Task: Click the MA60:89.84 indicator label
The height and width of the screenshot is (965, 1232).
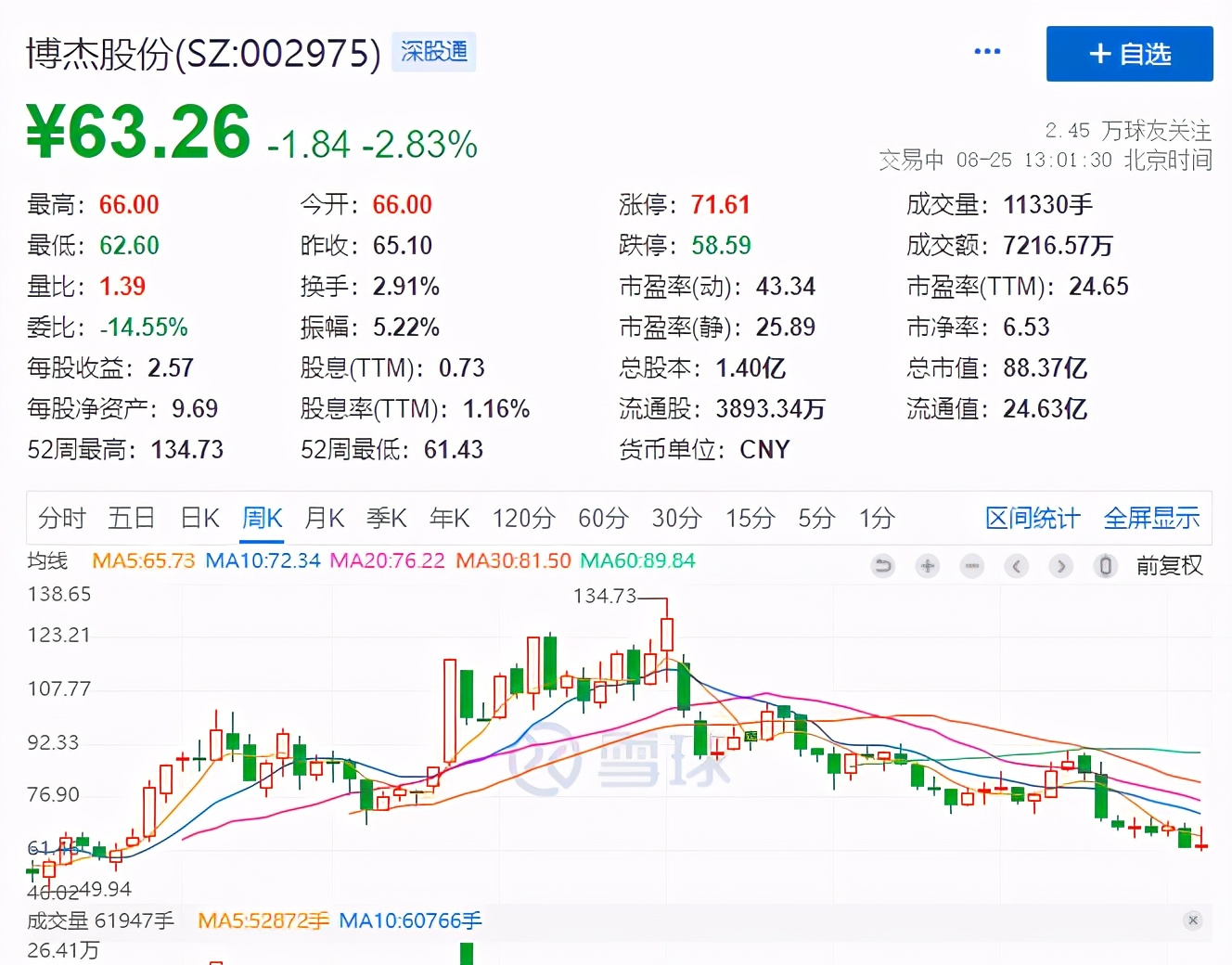Action: 637,560
